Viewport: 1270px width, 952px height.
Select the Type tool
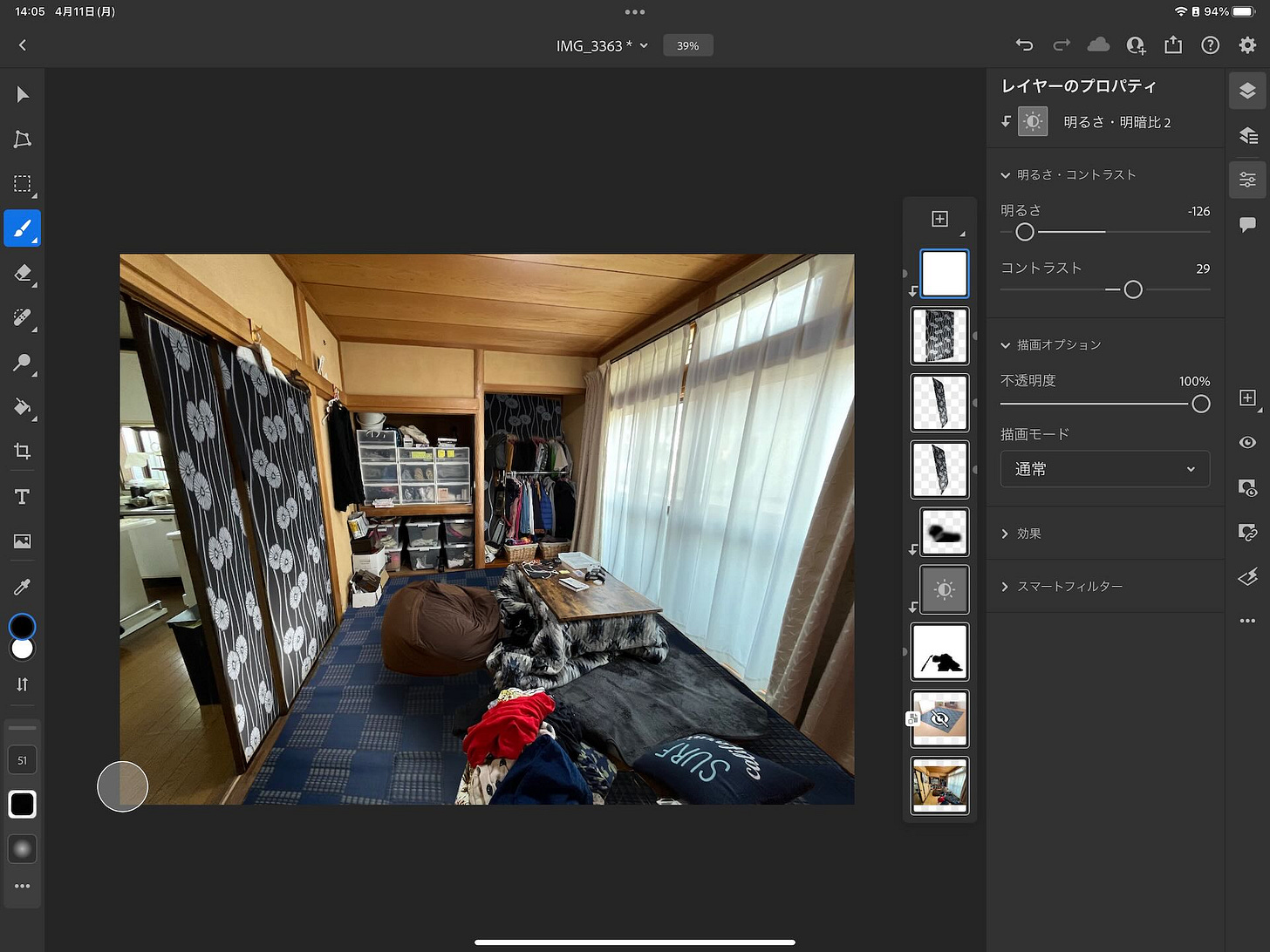pos(22,496)
